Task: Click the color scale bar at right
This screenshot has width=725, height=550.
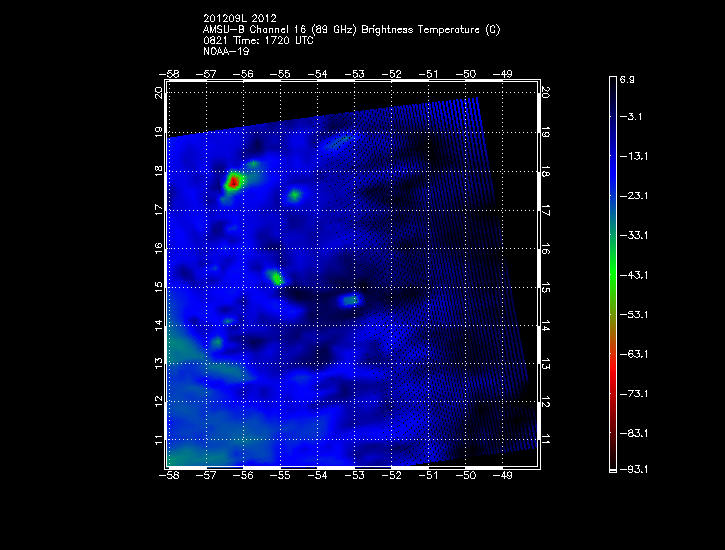Action: [613, 275]
